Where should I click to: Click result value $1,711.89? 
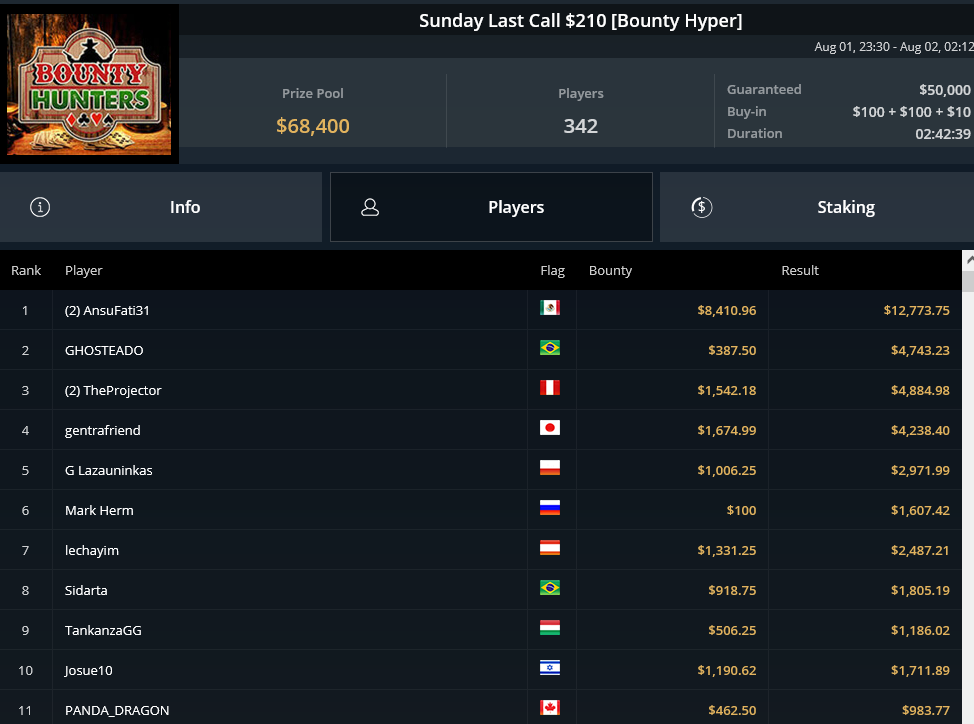coord(921,670)
